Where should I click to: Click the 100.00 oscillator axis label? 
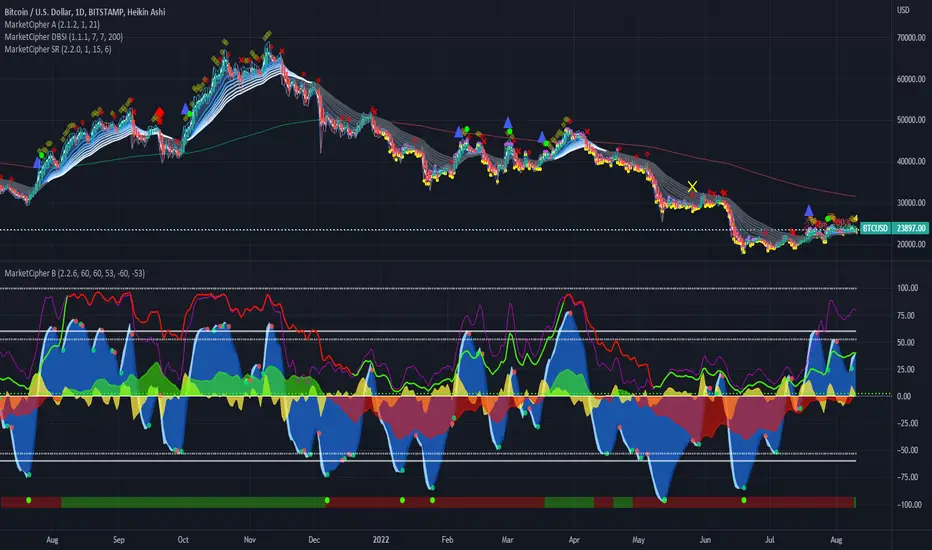[x=908, y=288]
